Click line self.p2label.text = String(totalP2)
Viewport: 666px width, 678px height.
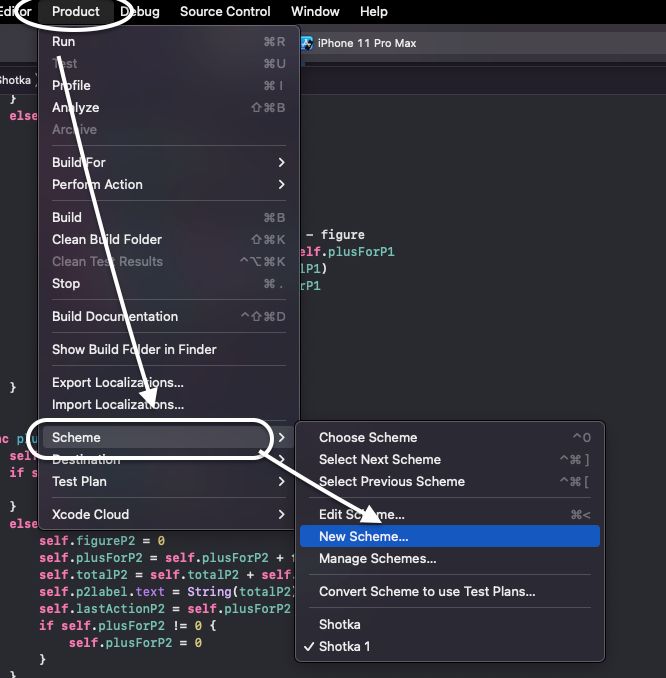(167, 592)
